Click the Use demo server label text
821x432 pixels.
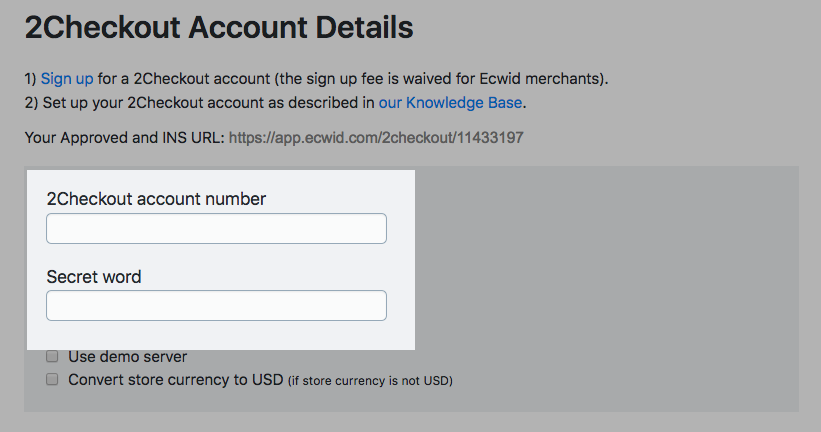pyautogui.click(x=127, y=356)
